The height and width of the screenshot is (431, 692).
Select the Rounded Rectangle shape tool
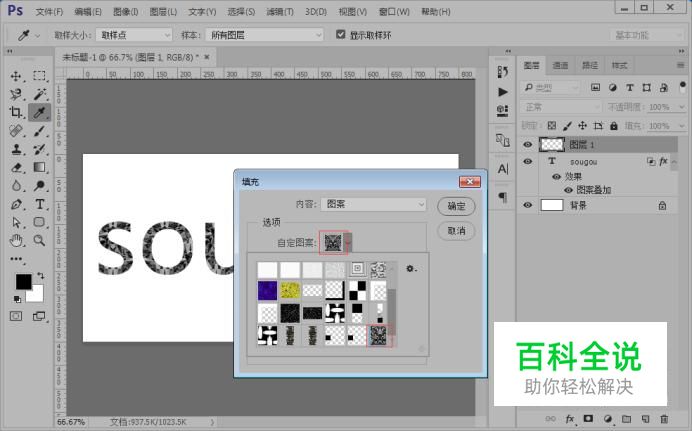pyautogui.click(x=39, y=222)
